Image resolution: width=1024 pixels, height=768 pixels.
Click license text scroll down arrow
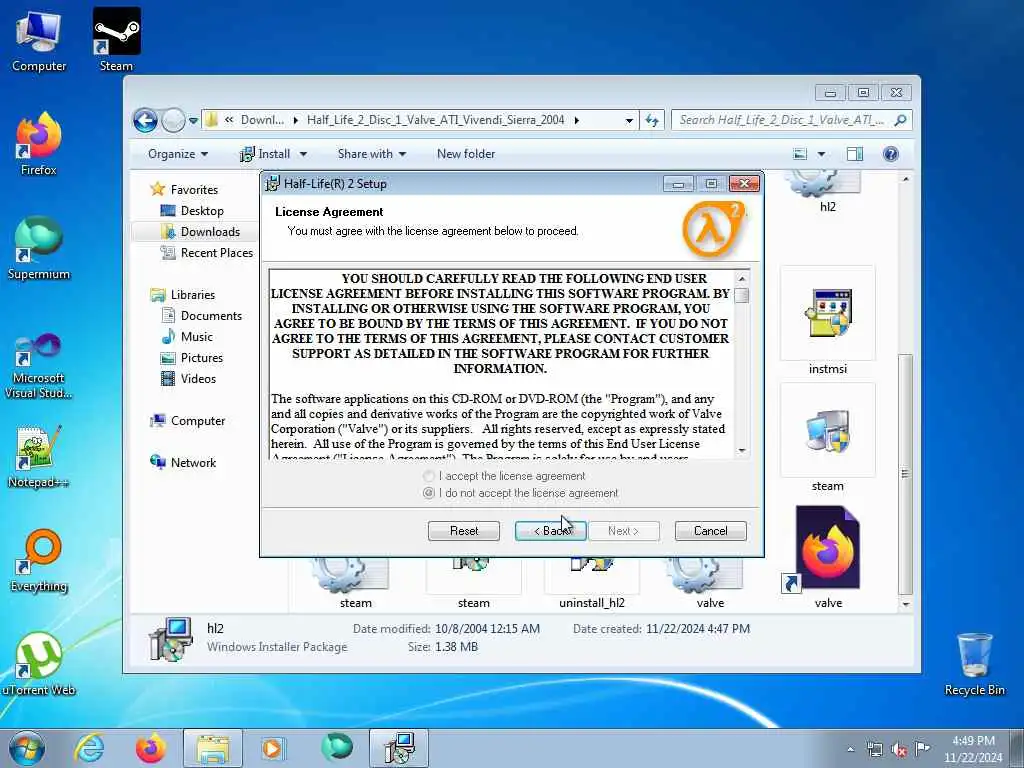741,451
